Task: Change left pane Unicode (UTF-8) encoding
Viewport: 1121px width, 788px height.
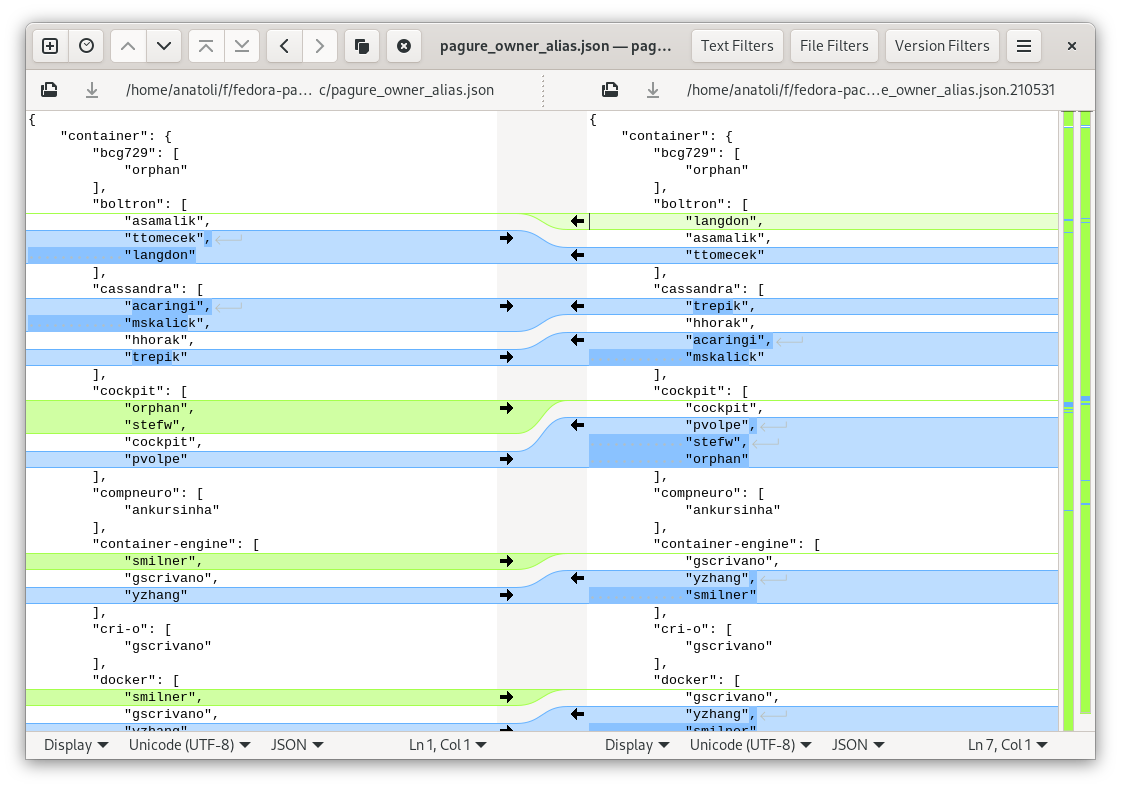Action: [x=189, y=745]
